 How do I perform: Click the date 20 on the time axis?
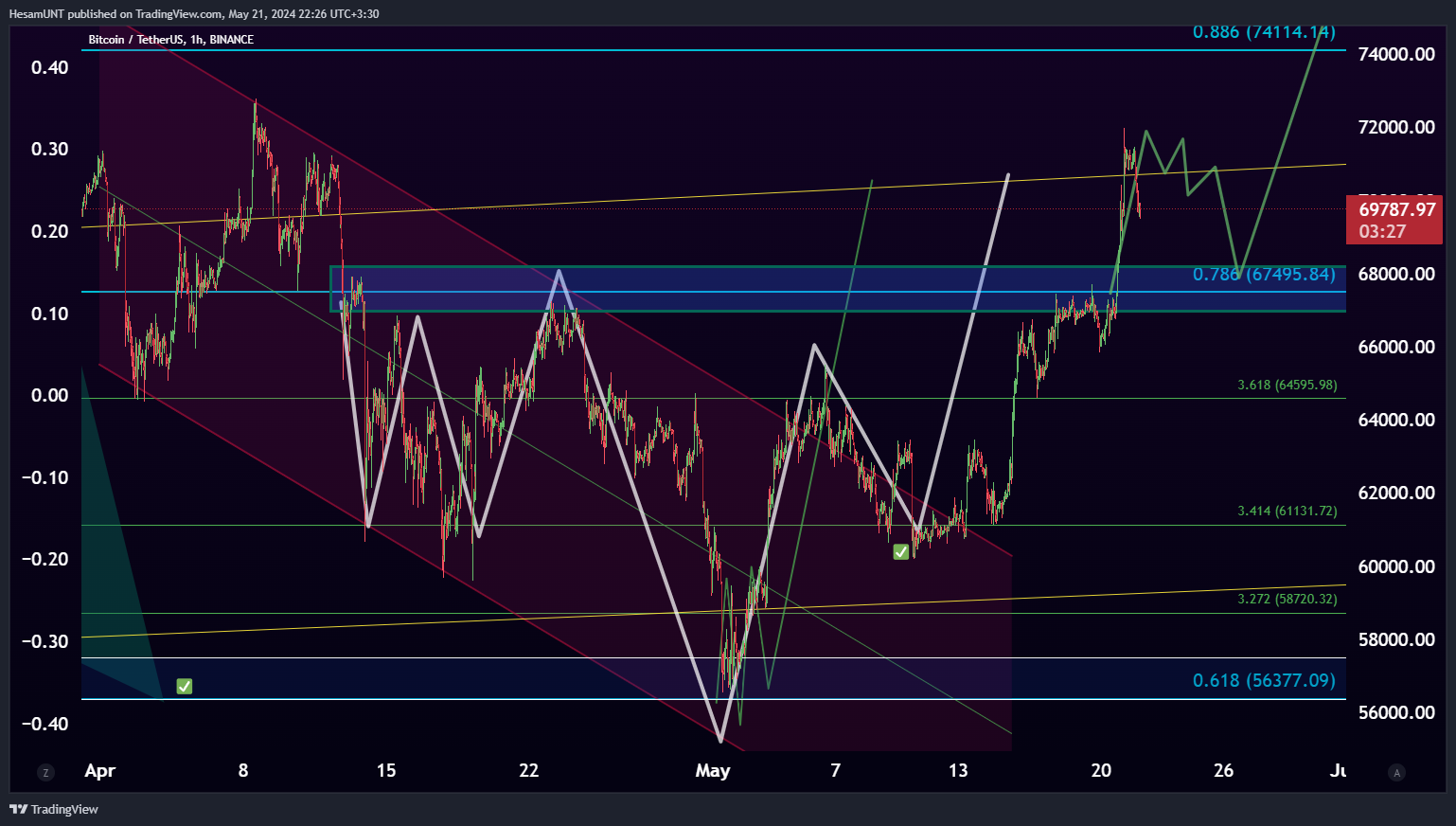[x=1101, y=770]
